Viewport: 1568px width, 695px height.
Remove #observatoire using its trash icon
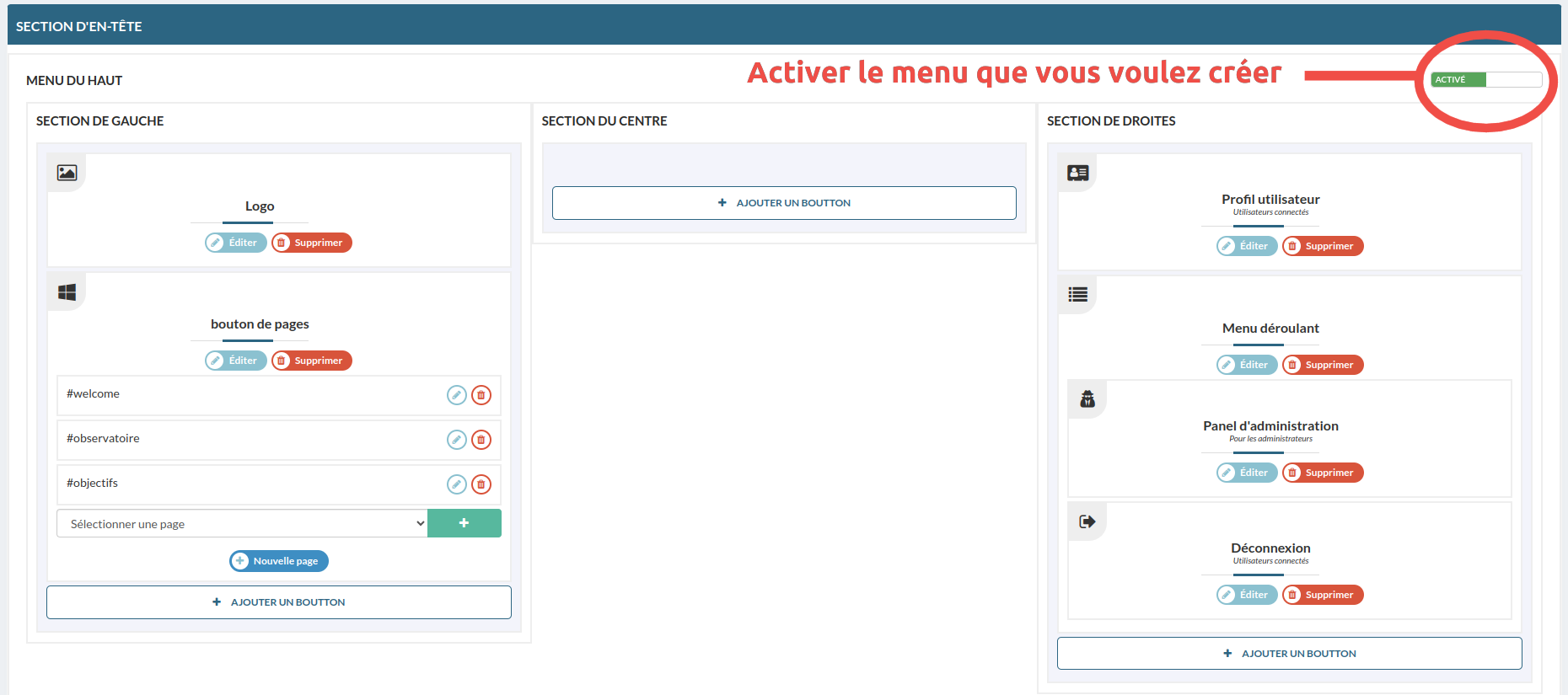481,440
